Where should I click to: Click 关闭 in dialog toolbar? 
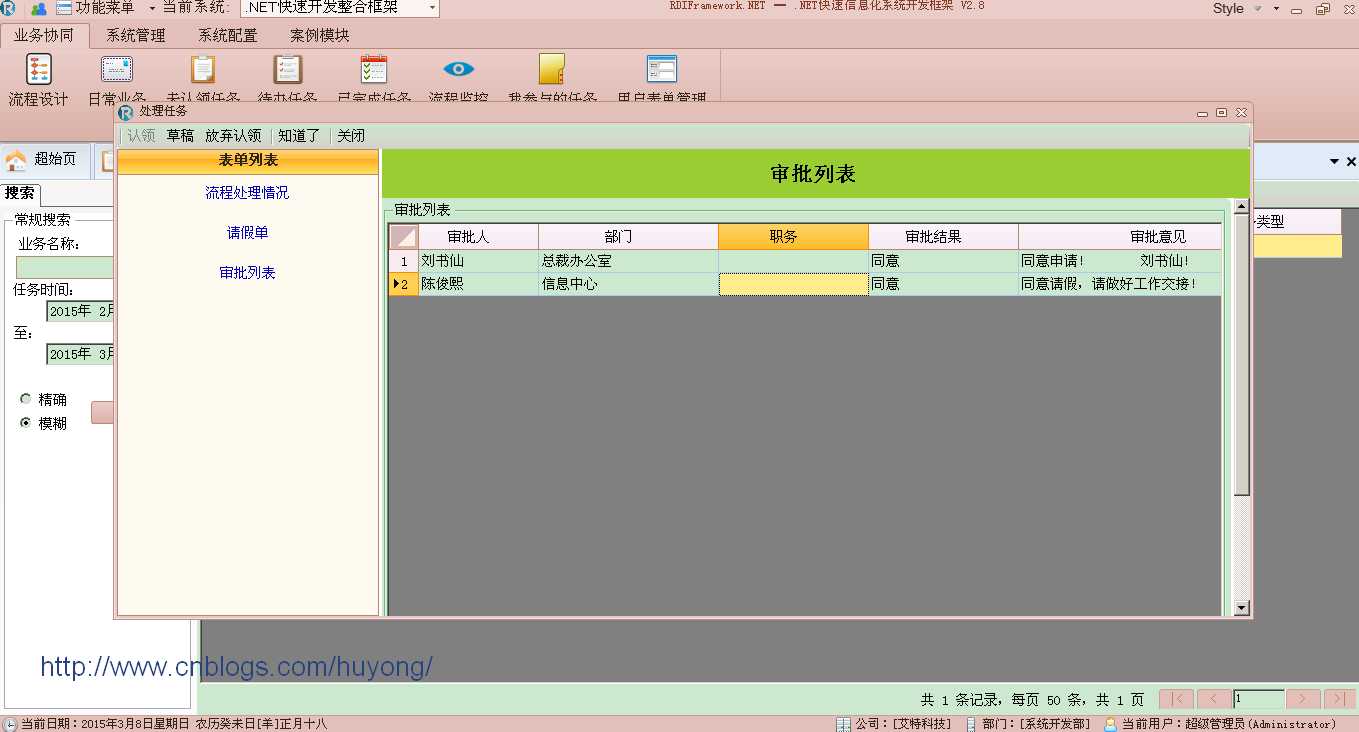(351, 136)
